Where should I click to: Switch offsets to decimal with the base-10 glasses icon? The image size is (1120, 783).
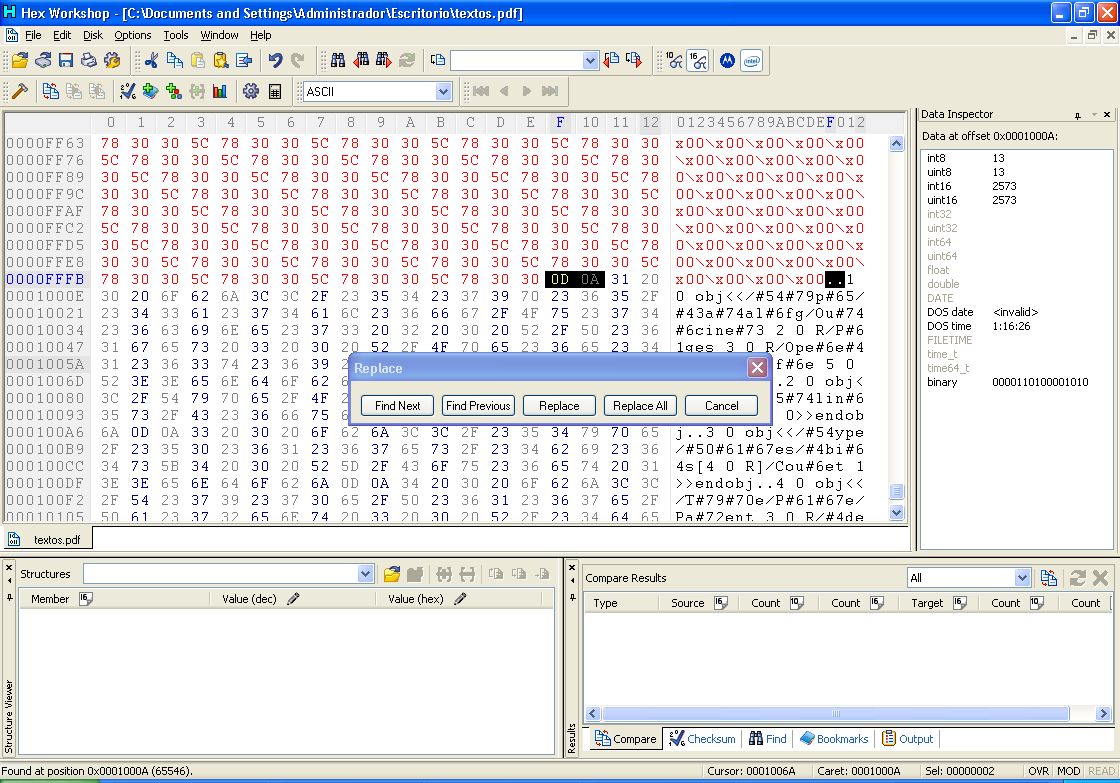(x=674, y=61)
